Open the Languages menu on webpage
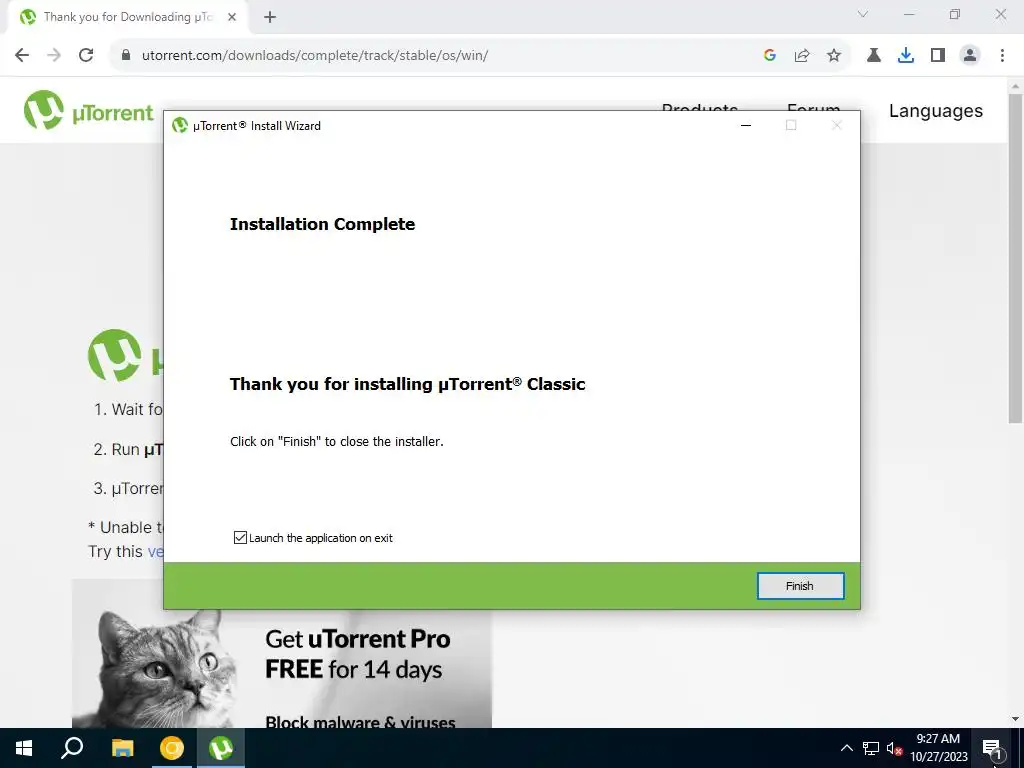The width and height of the screenshot is (1024, 768). (935, 111)
